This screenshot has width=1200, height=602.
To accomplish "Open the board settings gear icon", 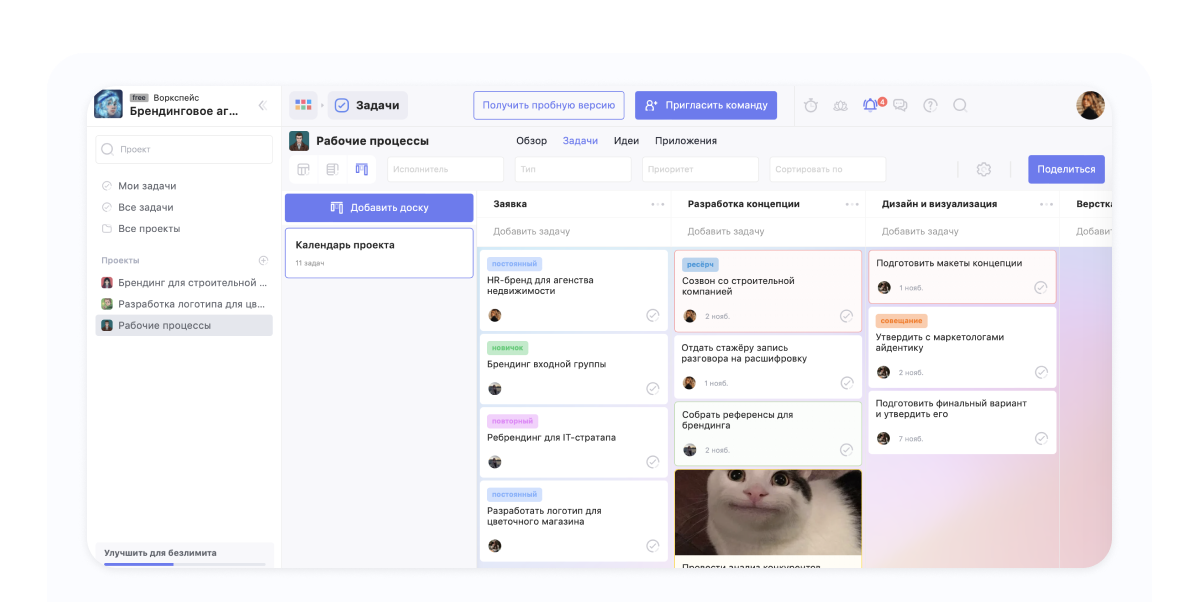I will [x=983, y=169].
